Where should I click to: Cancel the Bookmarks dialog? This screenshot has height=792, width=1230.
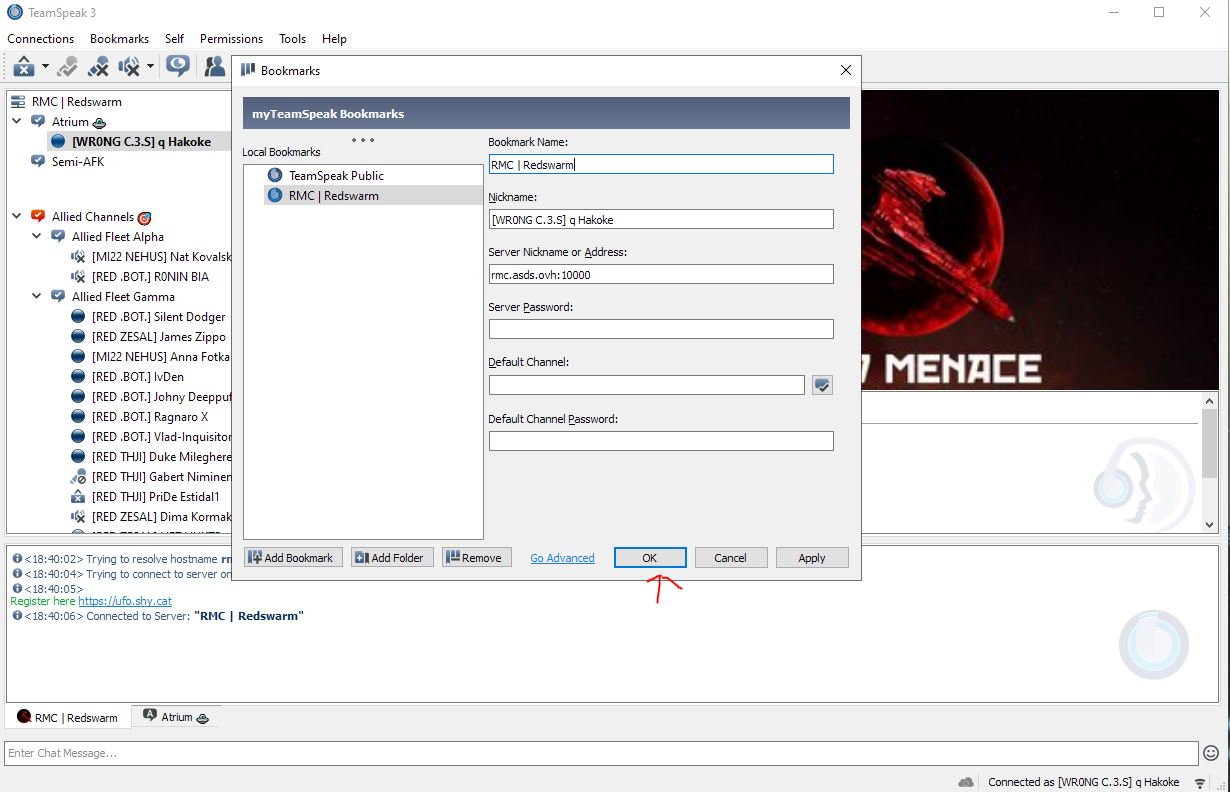pos(730,558)
